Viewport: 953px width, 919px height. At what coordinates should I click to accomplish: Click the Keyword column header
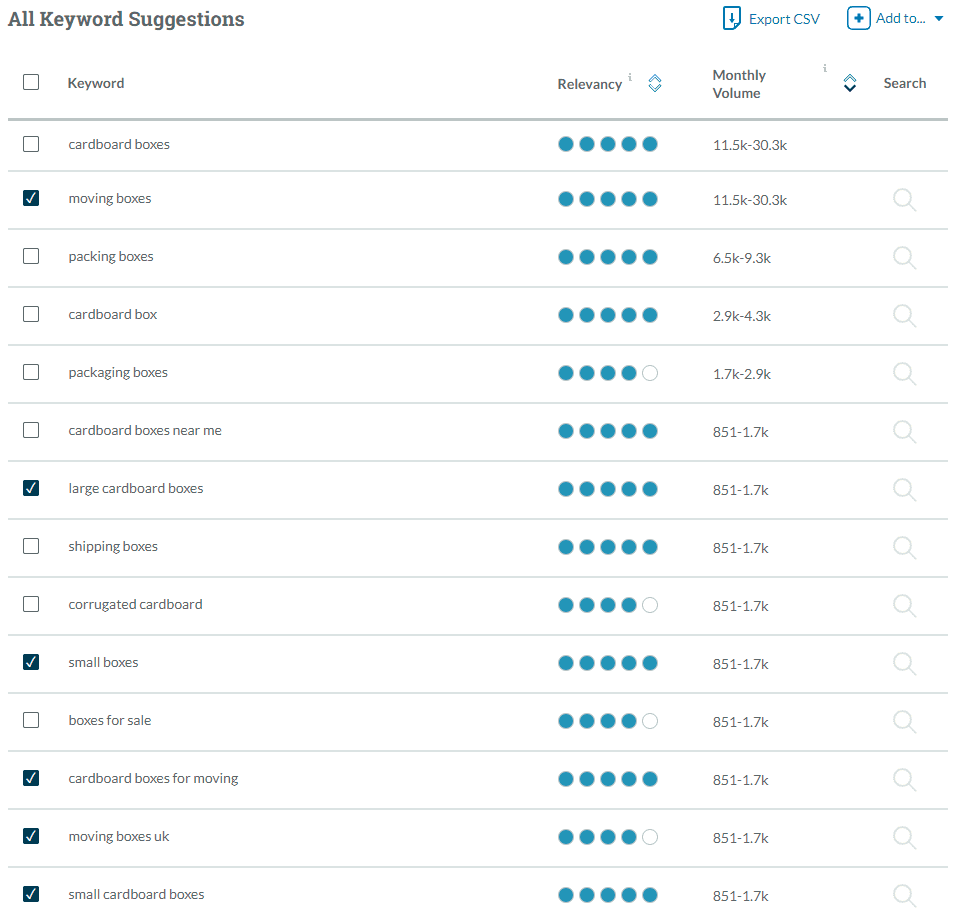pyautogui.click(x=96, y=83)
